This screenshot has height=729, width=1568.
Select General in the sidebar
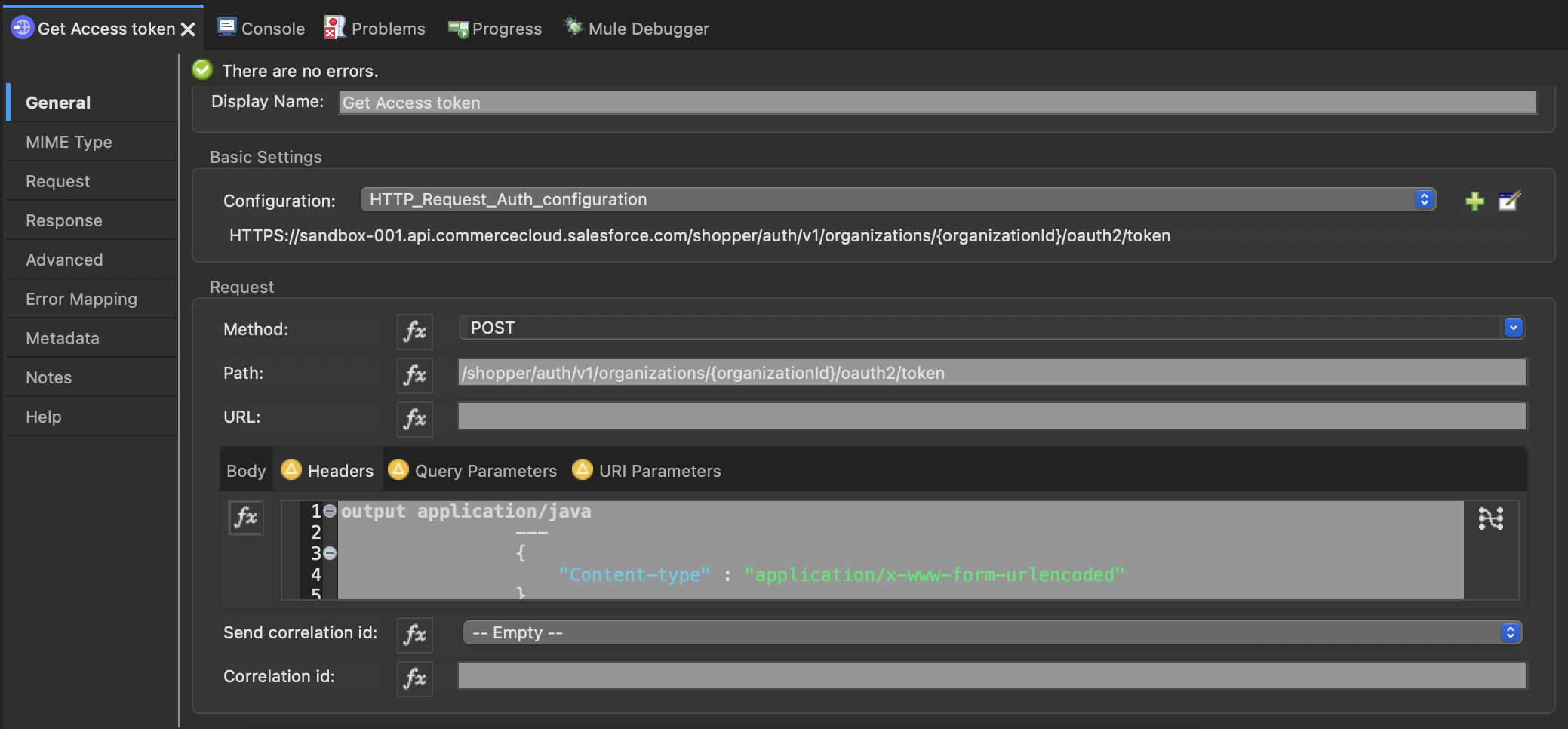point(91,103)
